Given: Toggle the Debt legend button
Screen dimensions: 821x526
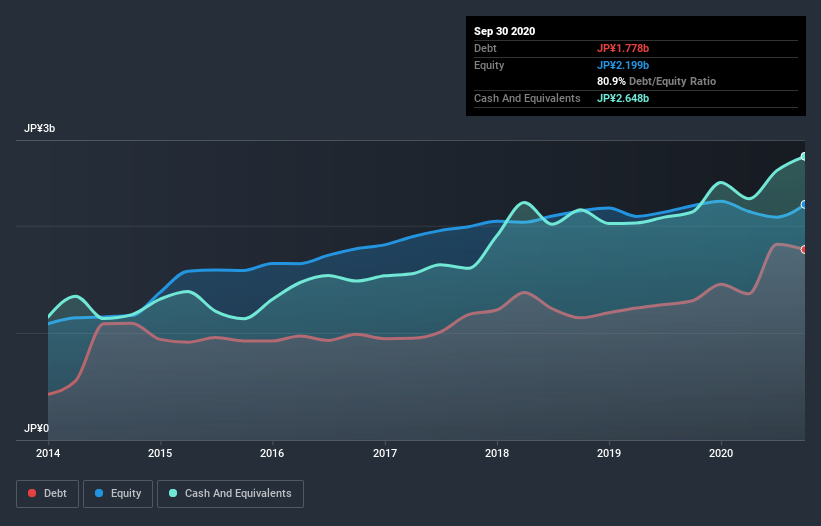Looking at the screenshot, I should [47, 494].
